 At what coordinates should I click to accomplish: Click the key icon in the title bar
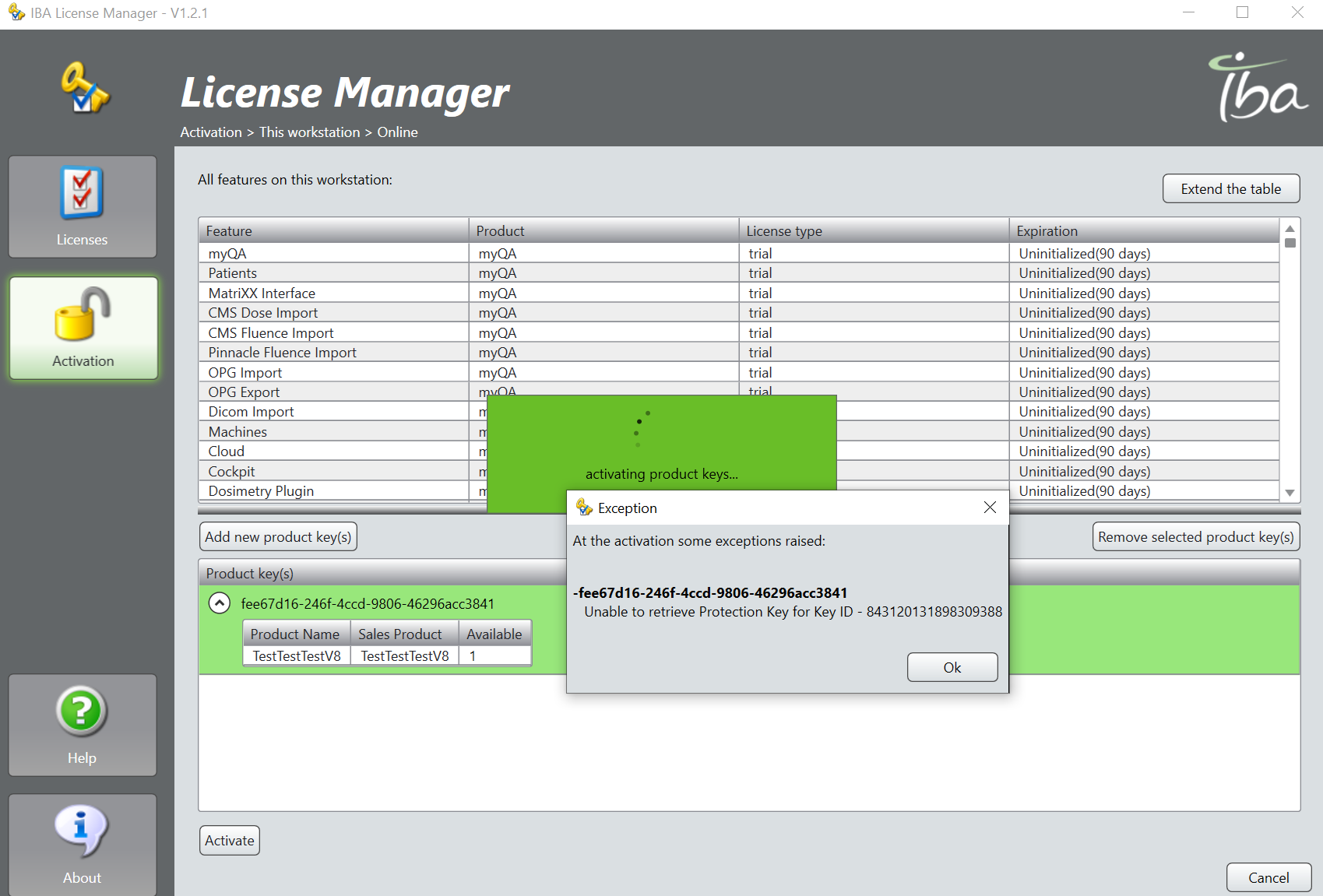[16, 12]
